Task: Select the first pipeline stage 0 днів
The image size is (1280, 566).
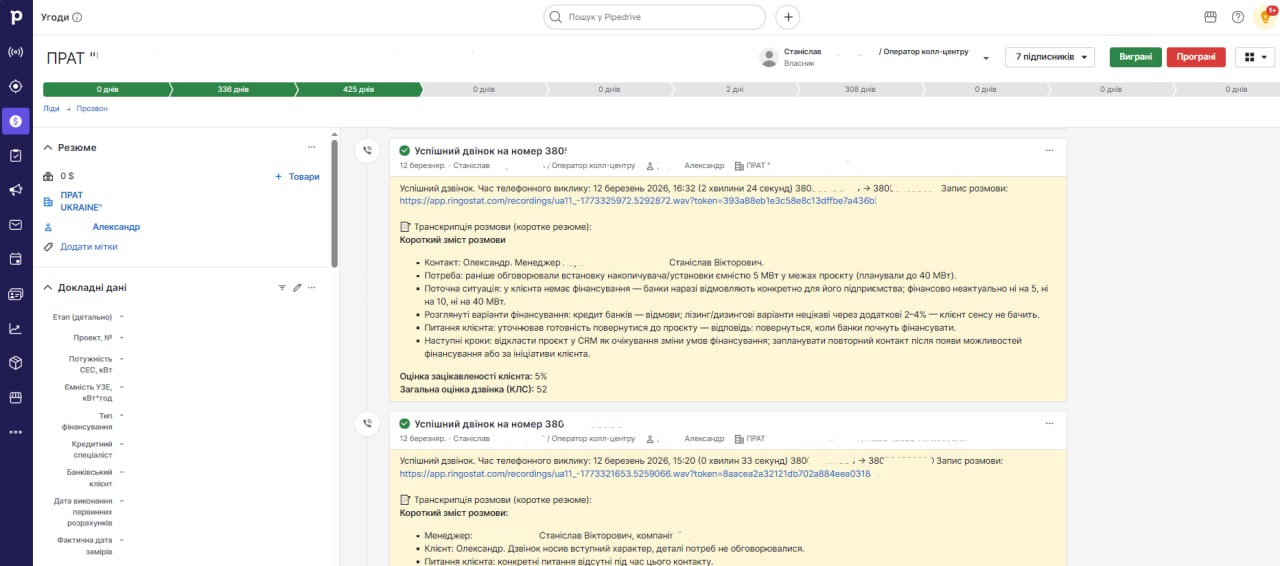Action: pos(107,89)
